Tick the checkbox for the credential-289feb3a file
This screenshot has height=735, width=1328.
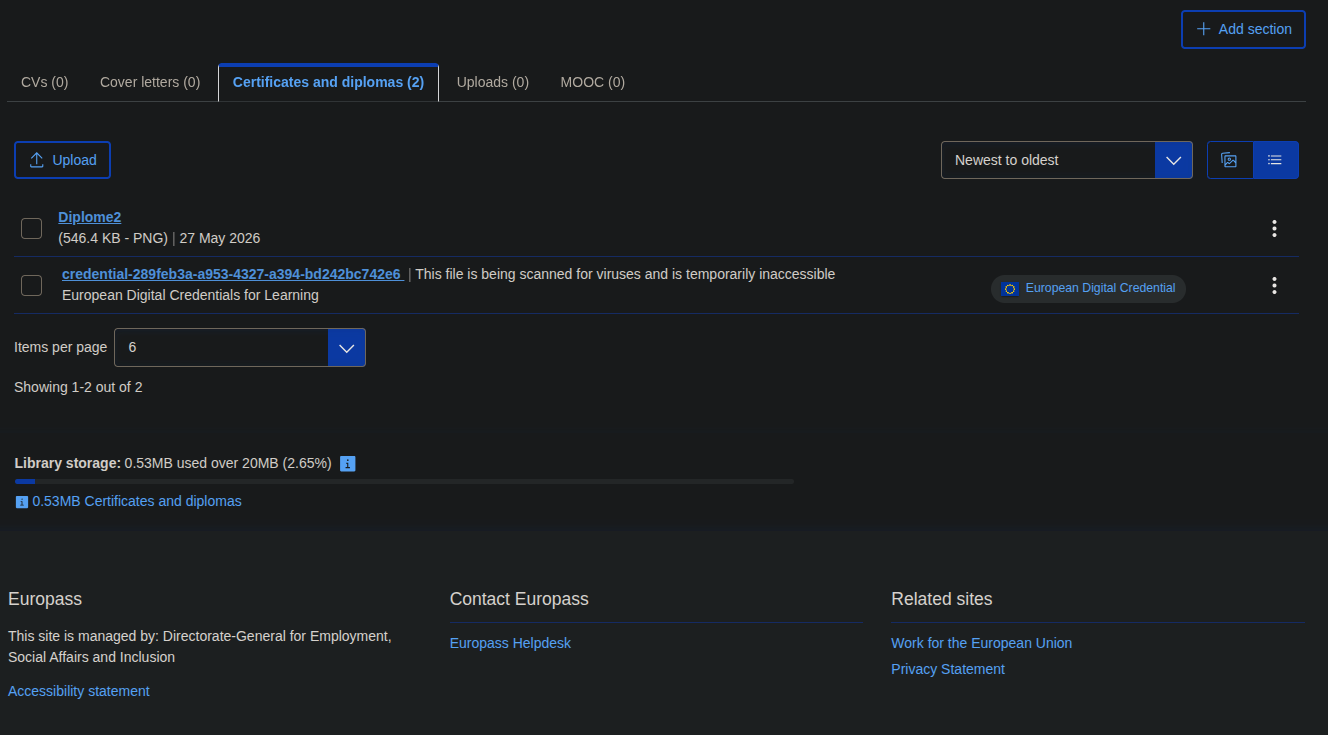point(32,286)
